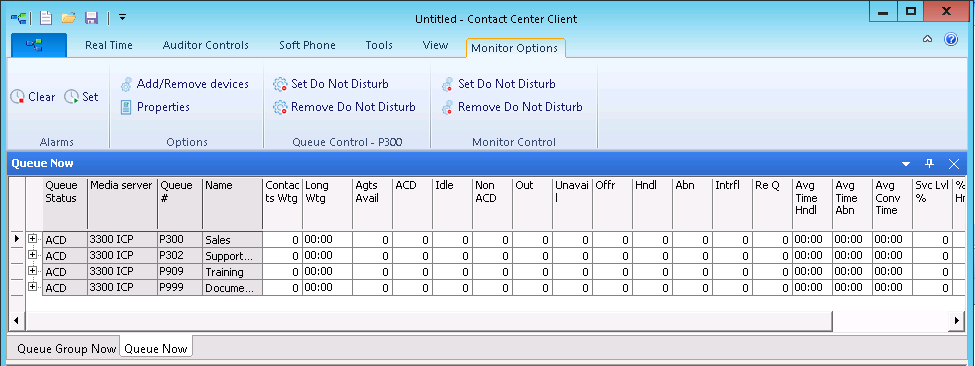Expand the P300 Sales queue row
Screen dimensions: 975x366
[33, 239]
